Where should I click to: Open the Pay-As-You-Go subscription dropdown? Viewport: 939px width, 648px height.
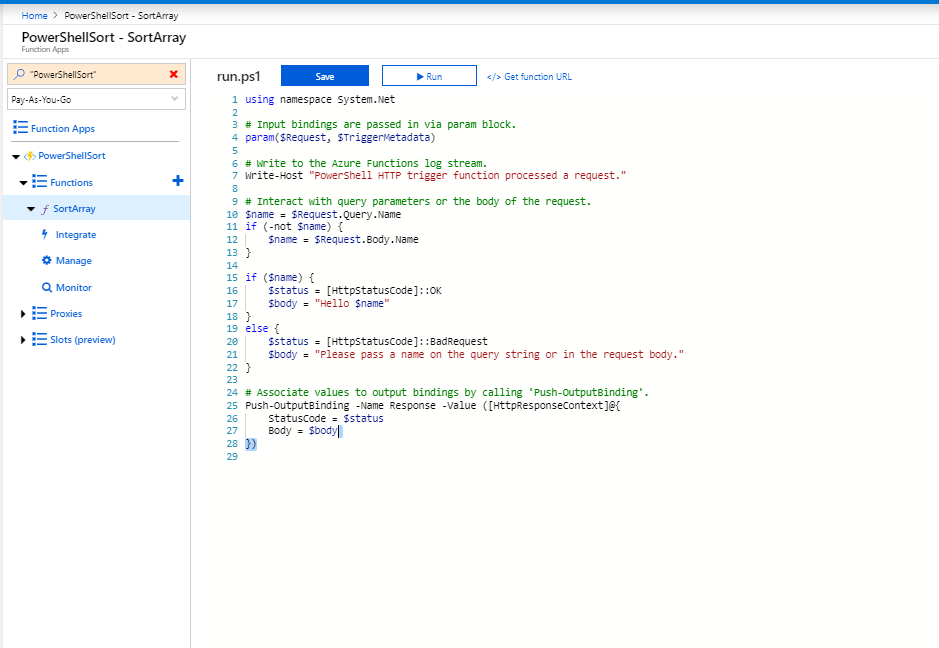[x=96, y=99]
